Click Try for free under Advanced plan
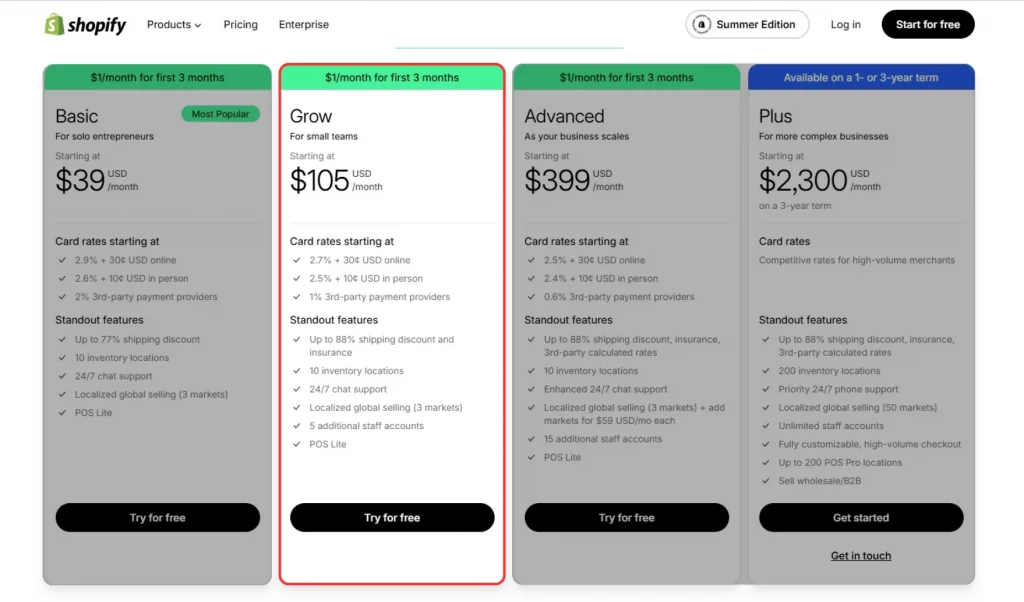1024x602 pixels. [626, 518]
